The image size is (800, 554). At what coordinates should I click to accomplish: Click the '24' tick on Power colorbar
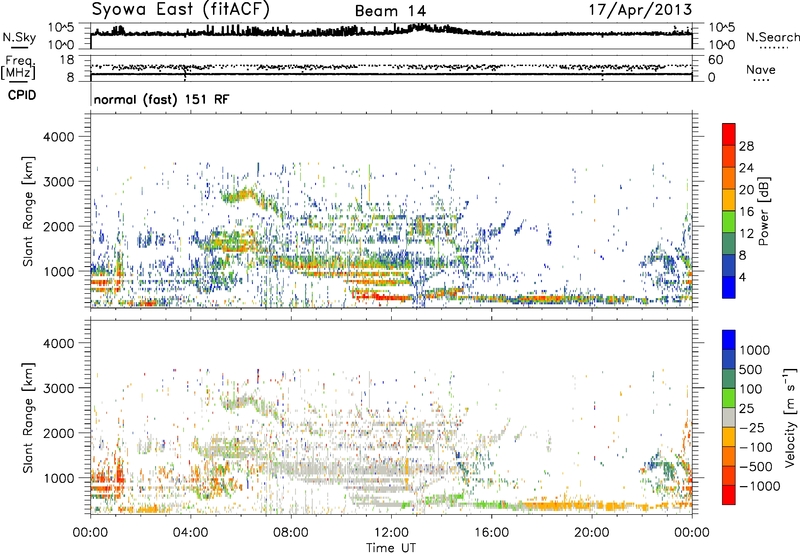(746, 168)
